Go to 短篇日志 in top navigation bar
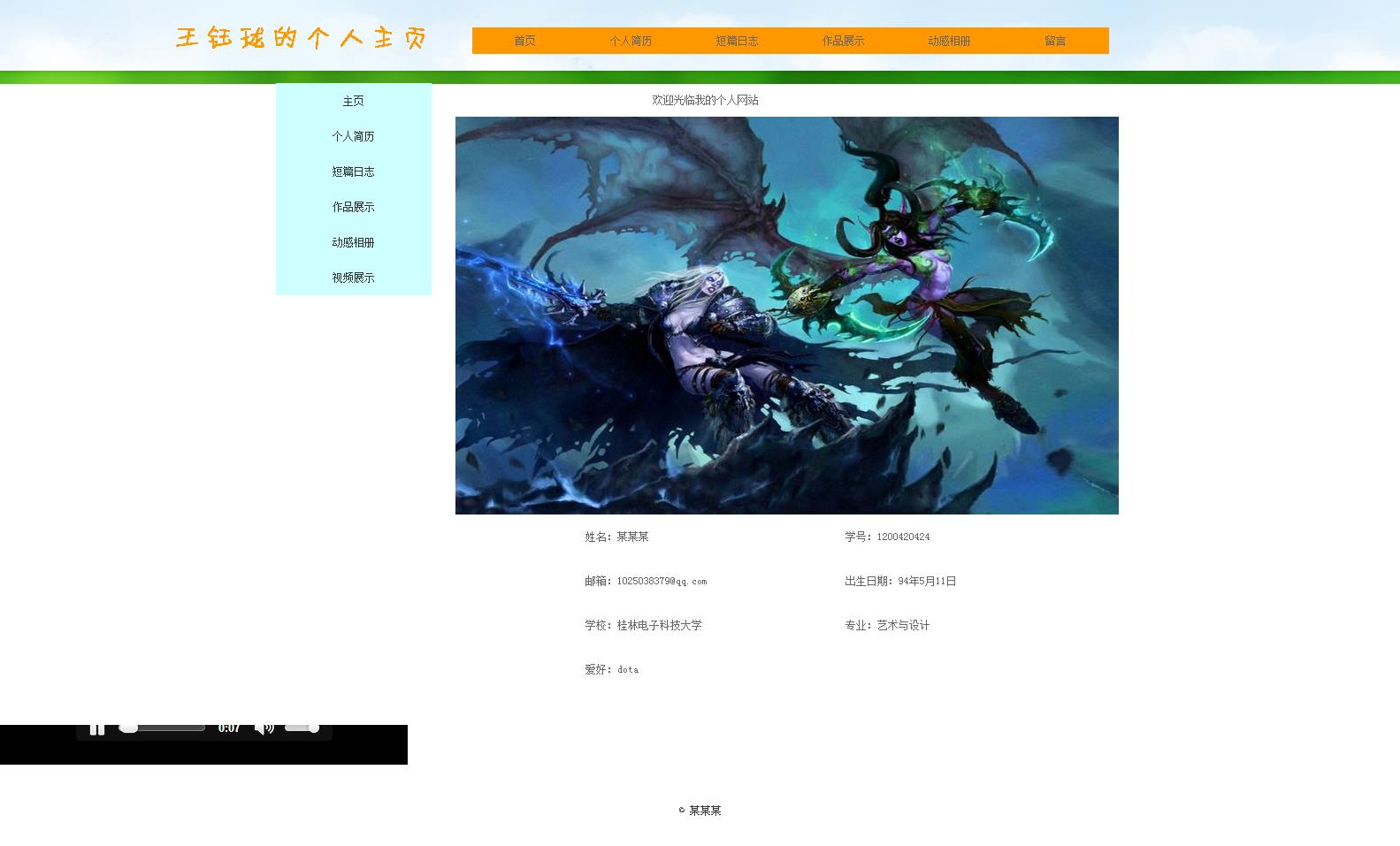 pos(737,41)
